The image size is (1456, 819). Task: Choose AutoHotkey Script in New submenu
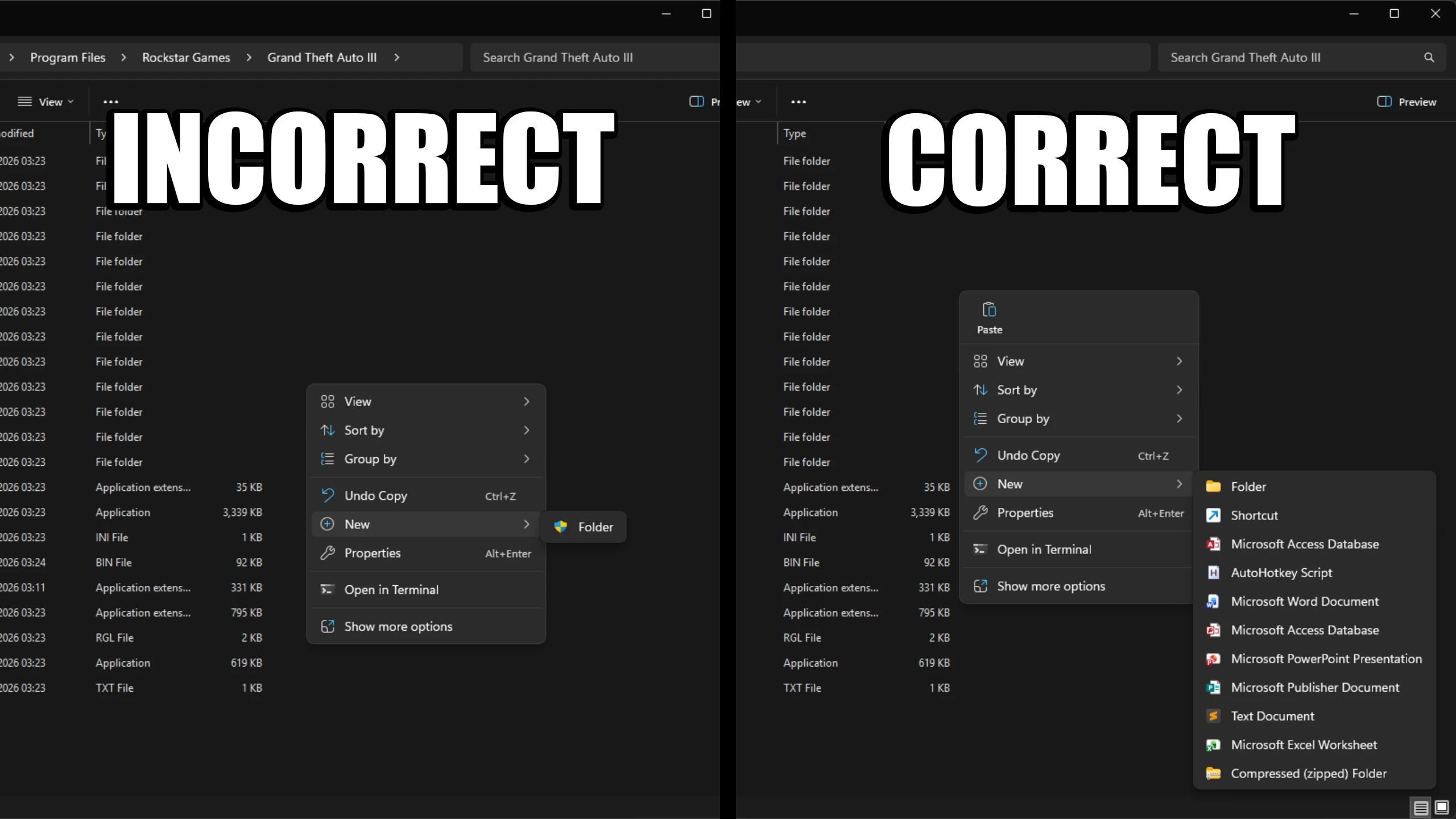(x=1281, y=573)
